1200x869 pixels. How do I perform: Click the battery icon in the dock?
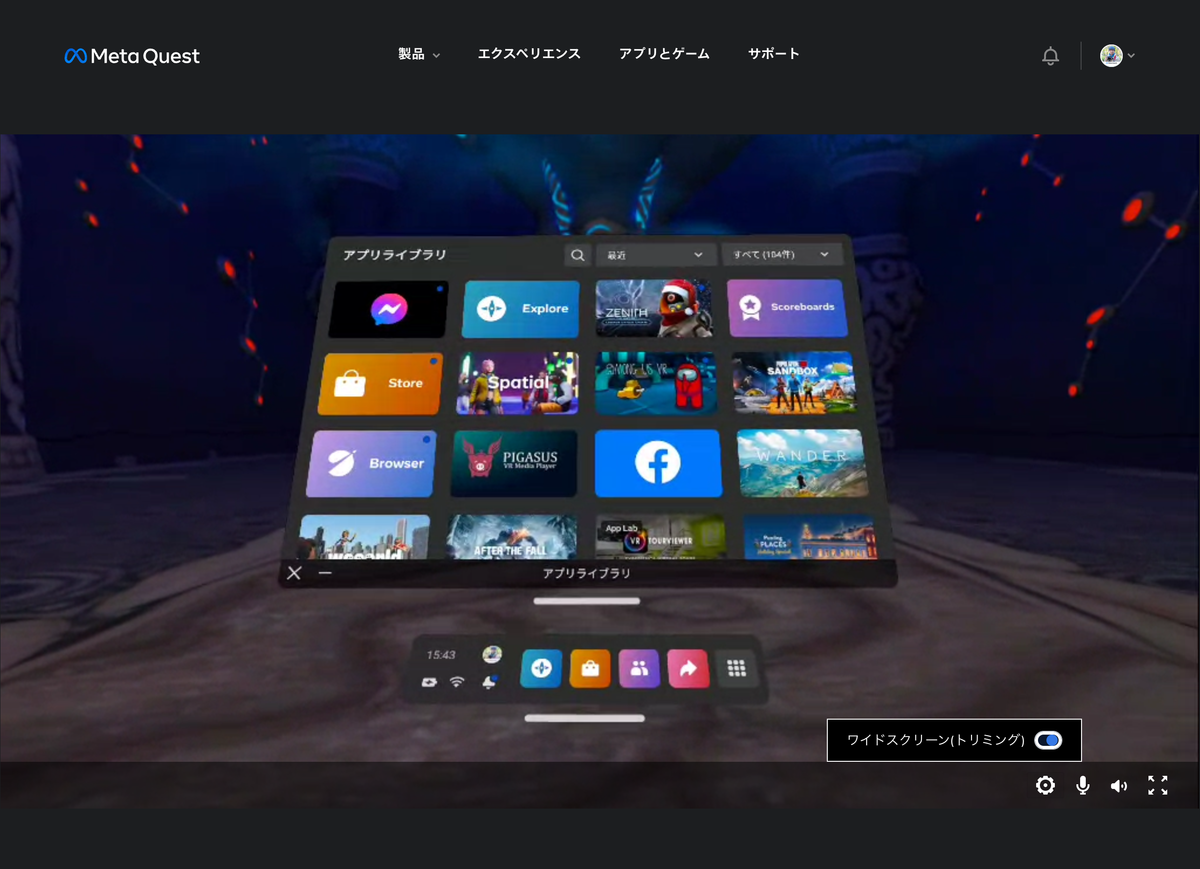tap(430, 682)
